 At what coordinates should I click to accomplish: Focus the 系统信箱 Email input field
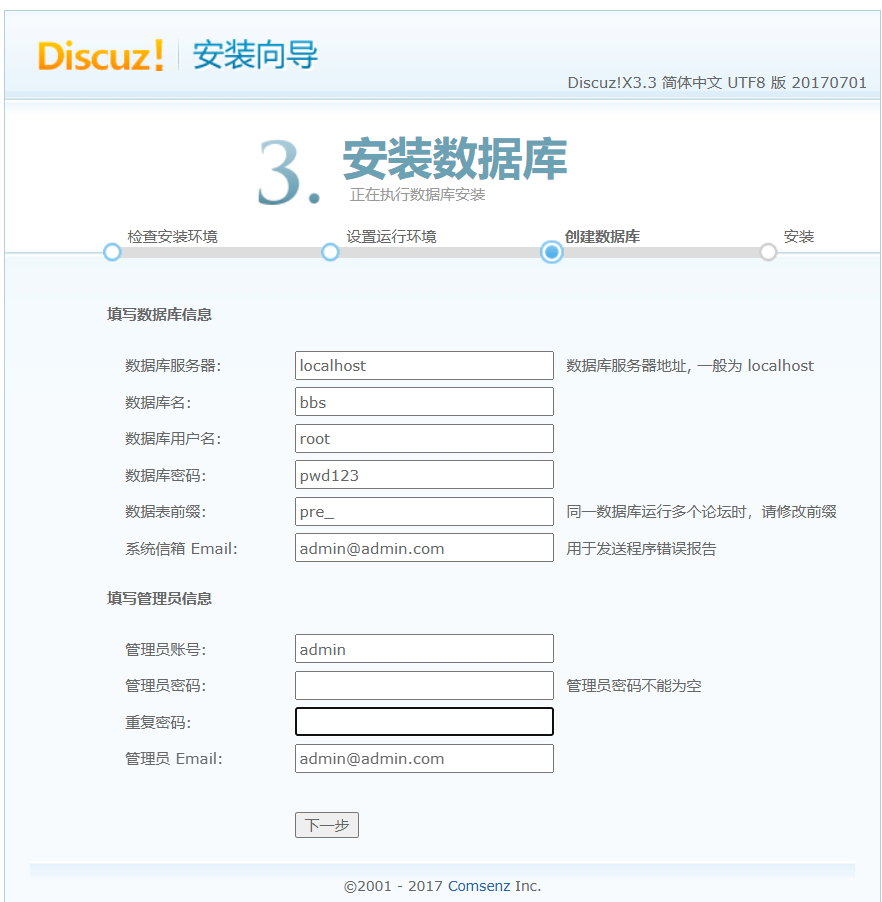(x=425, y=548)
